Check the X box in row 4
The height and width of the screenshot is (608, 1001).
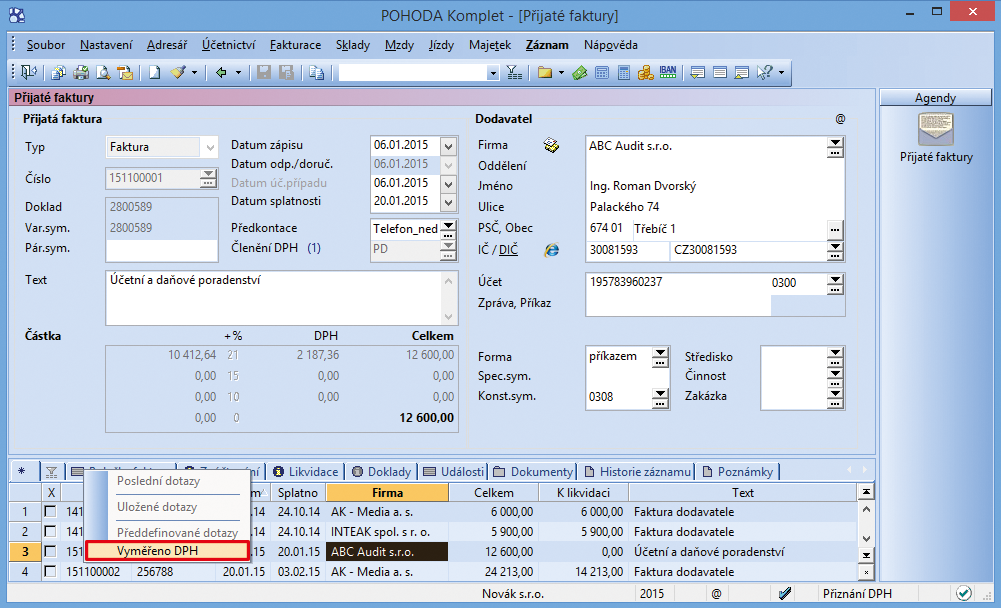point(50,571)
